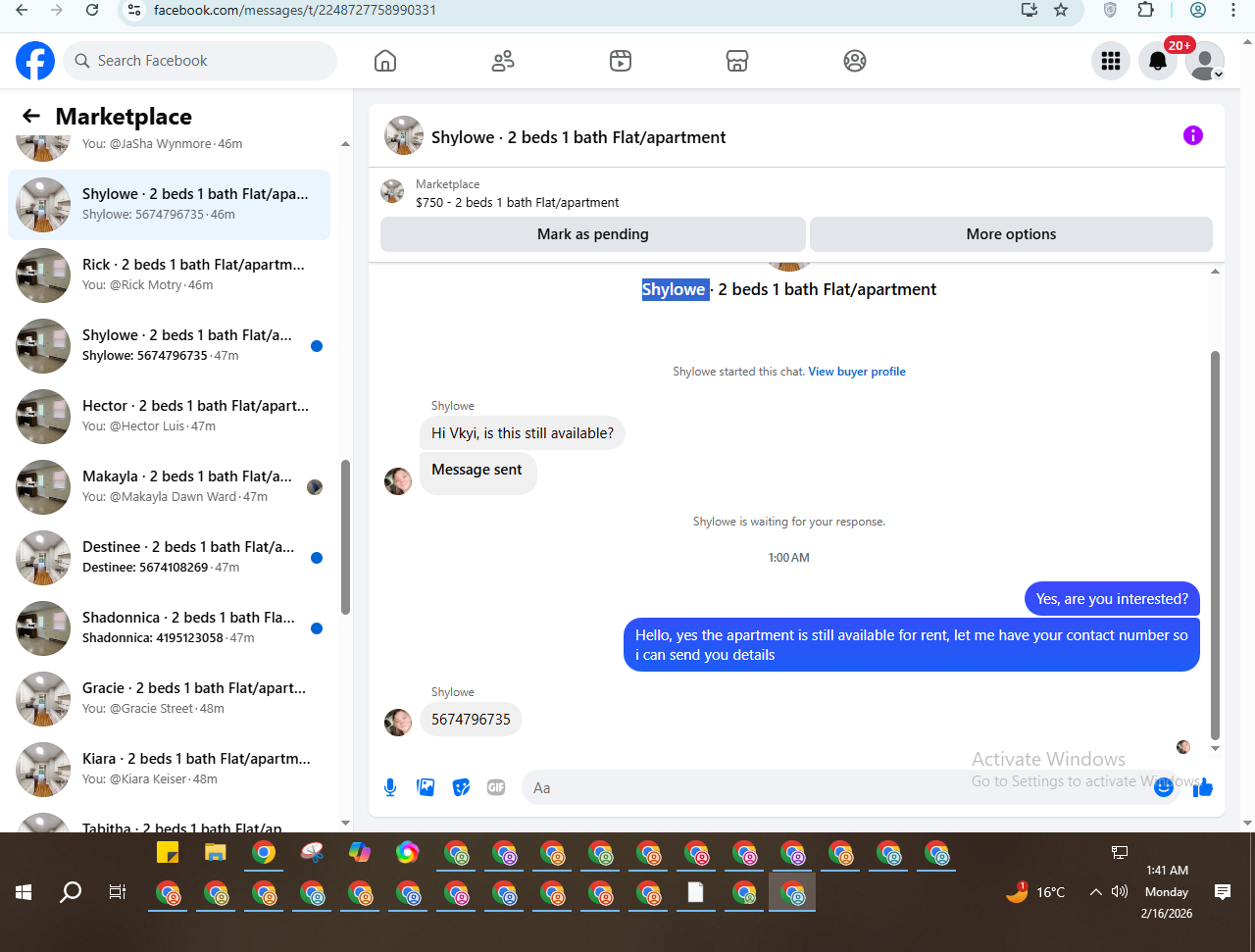Screen dimensions: 1255x952
Task: Open the Windows notification center icon
Action: (1223, 892)
